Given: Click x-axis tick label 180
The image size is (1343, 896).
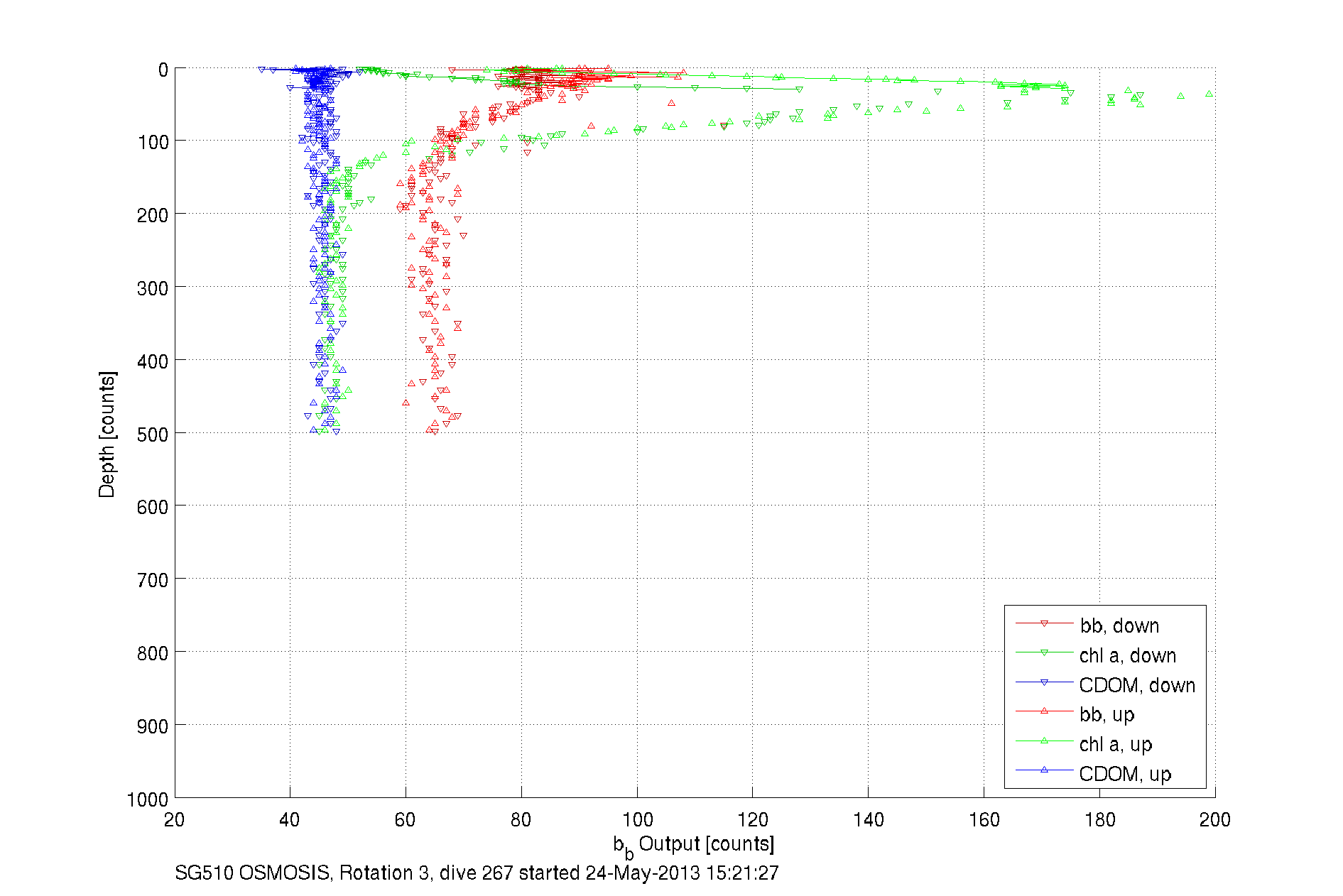Looking at the screenshot, I should tap(1100, 820).
